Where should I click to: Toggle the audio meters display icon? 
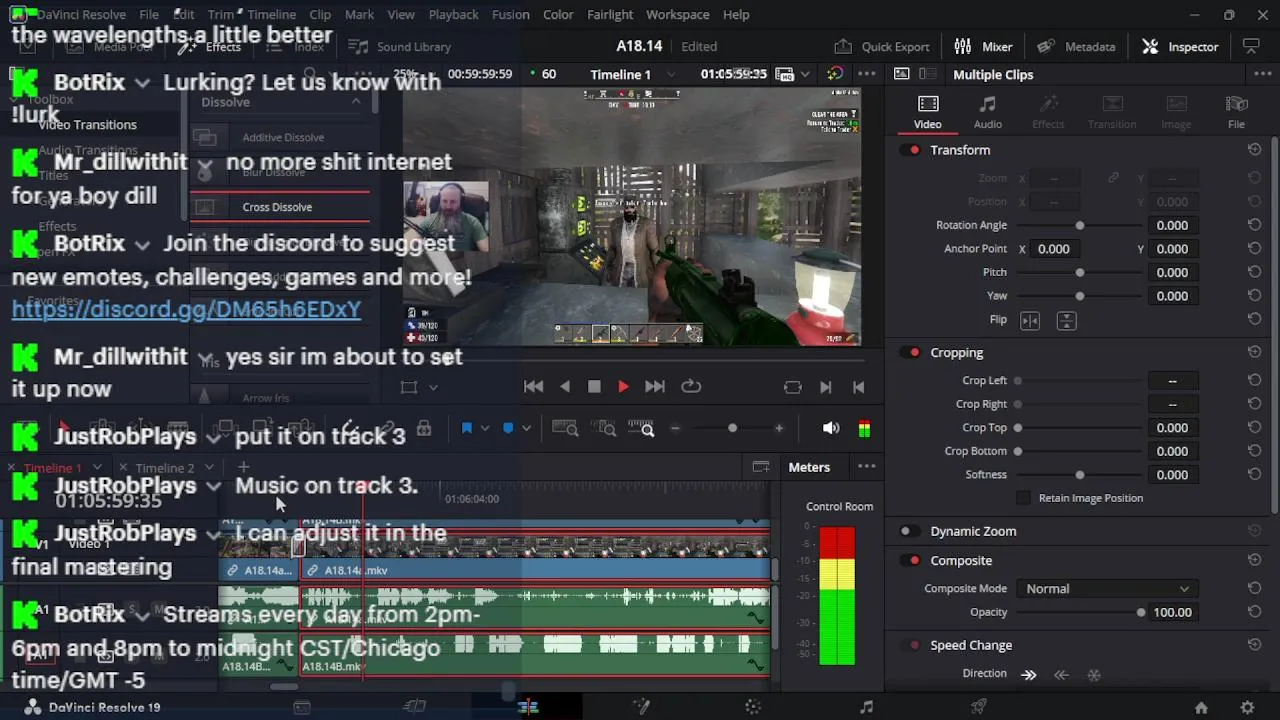pos(864,429)
